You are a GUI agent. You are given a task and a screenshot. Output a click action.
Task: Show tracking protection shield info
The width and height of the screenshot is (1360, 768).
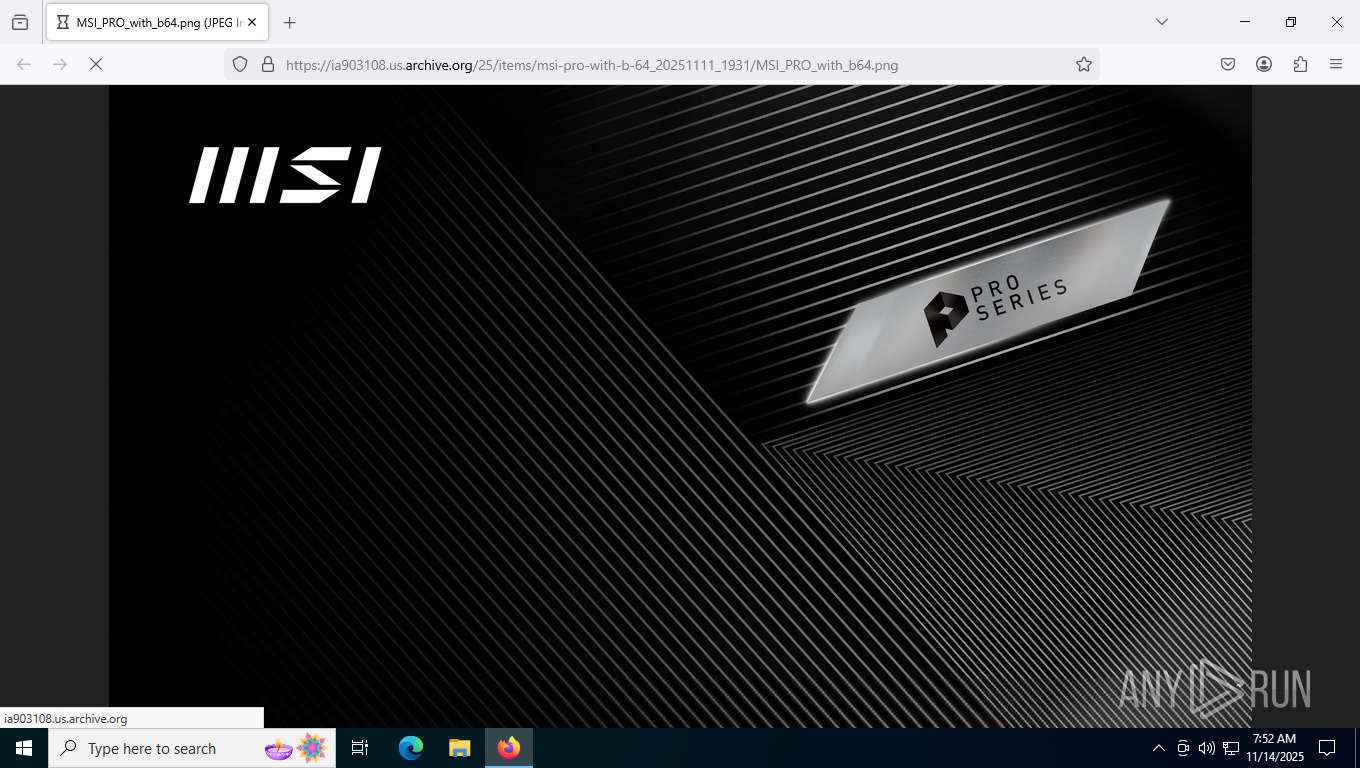click(x=240, y=64)
